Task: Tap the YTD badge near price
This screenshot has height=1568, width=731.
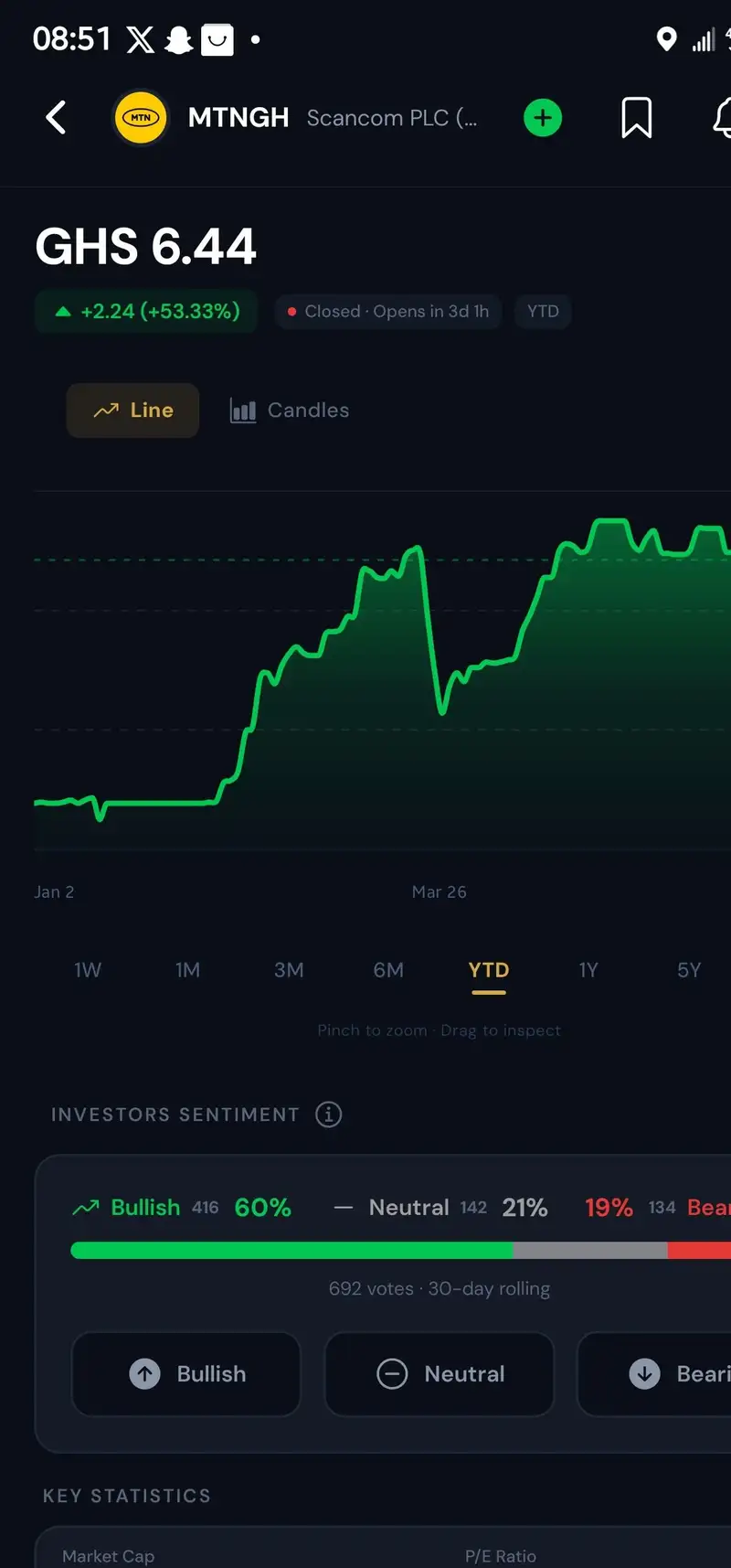Action: [543, 312]
